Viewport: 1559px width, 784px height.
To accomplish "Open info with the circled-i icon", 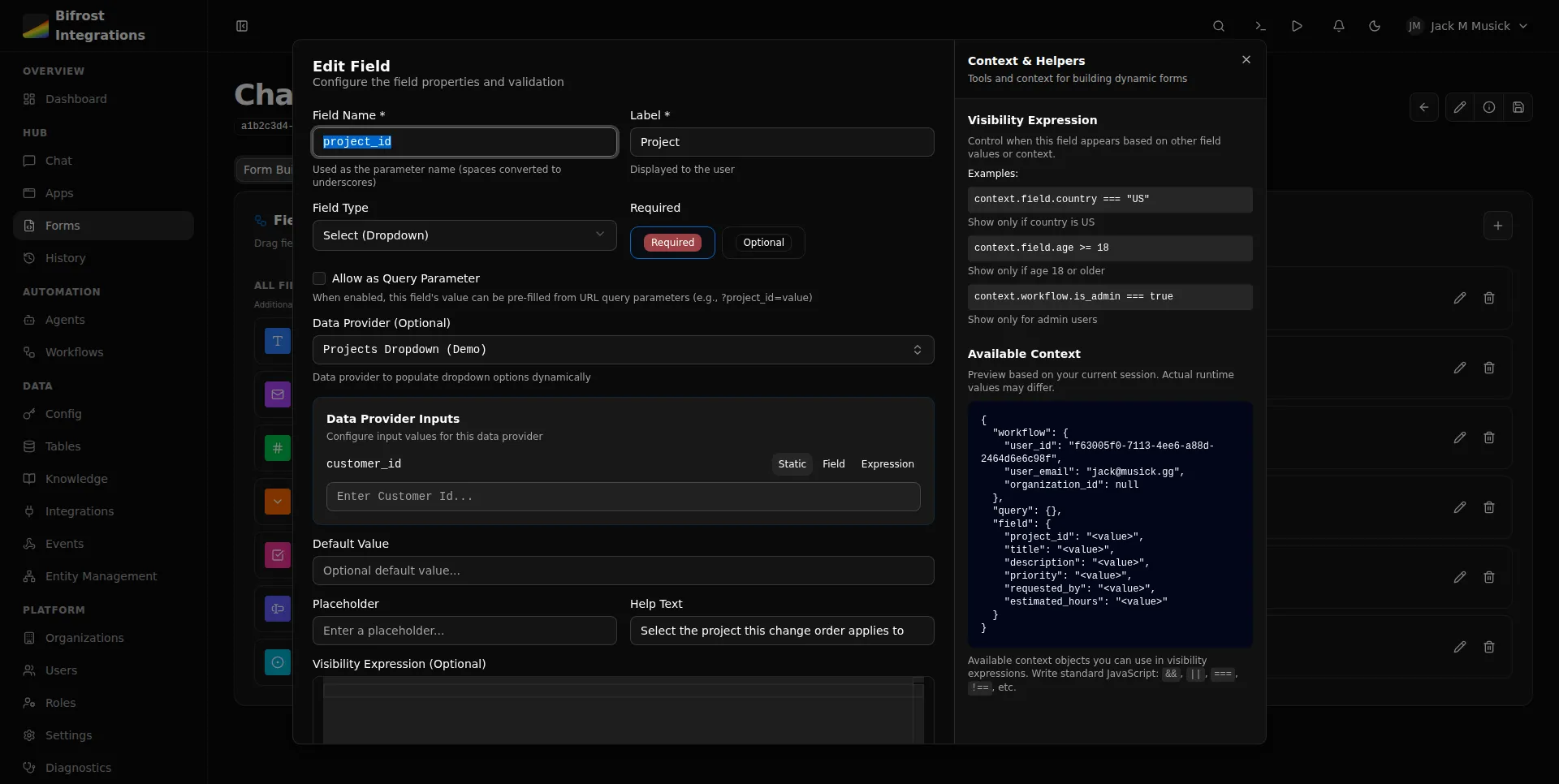I will click(1490, 106).
